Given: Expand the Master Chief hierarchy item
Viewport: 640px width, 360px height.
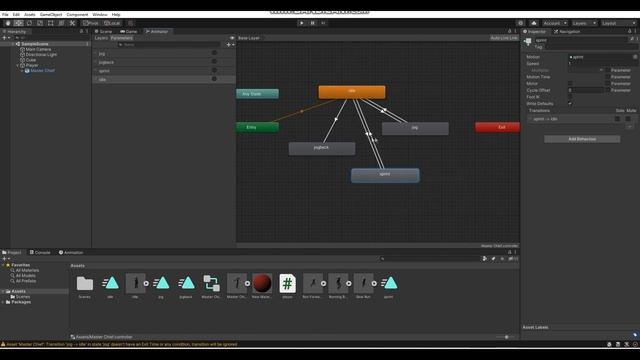Looking at the screenshot, I should click(x=22, y=71).
